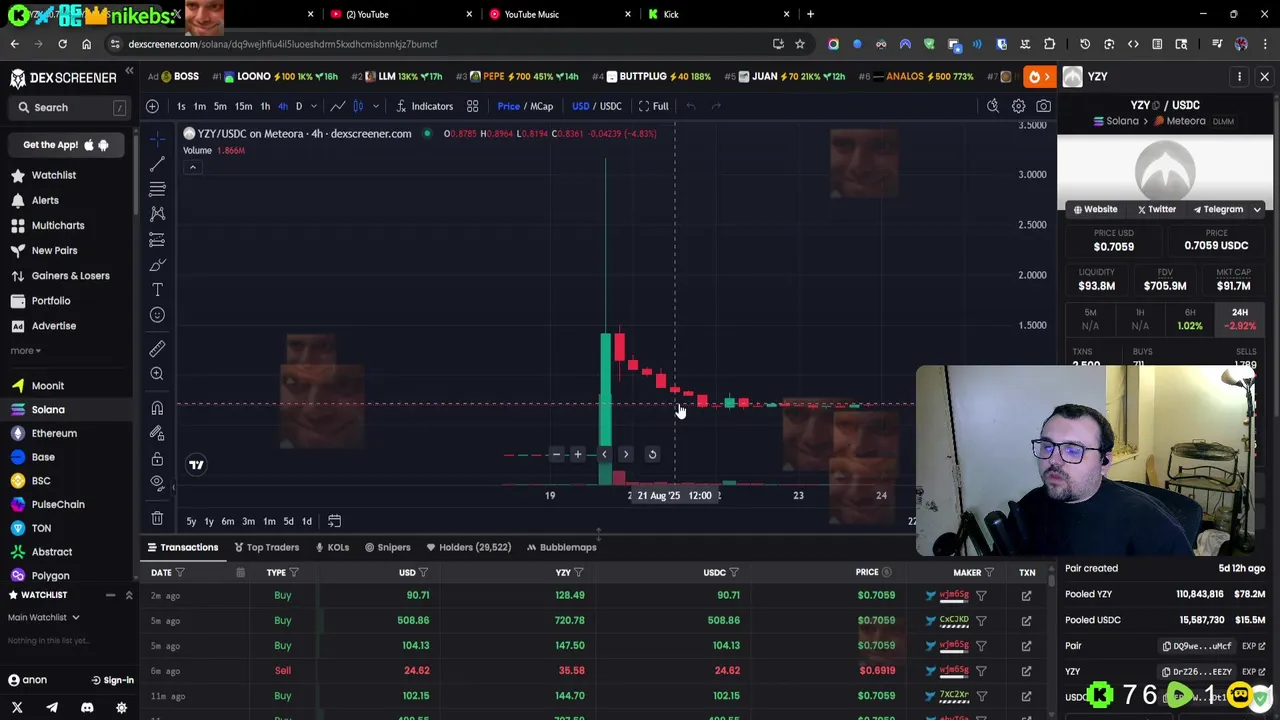Zoom out the chart with minus button
Image resolution: width=1280 pixels, height=720 pixels.
556,454
